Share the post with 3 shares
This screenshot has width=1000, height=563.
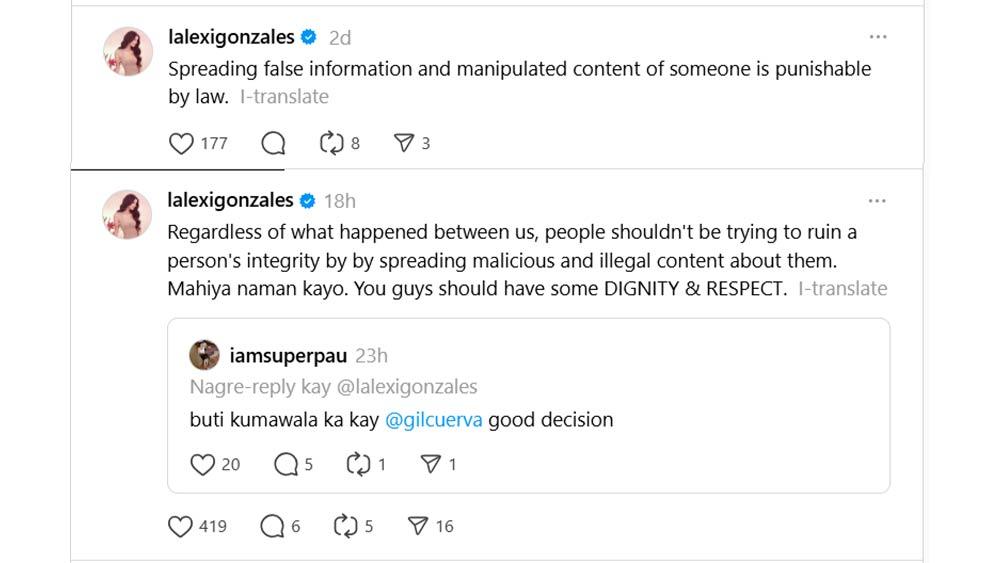pos(404,144)
